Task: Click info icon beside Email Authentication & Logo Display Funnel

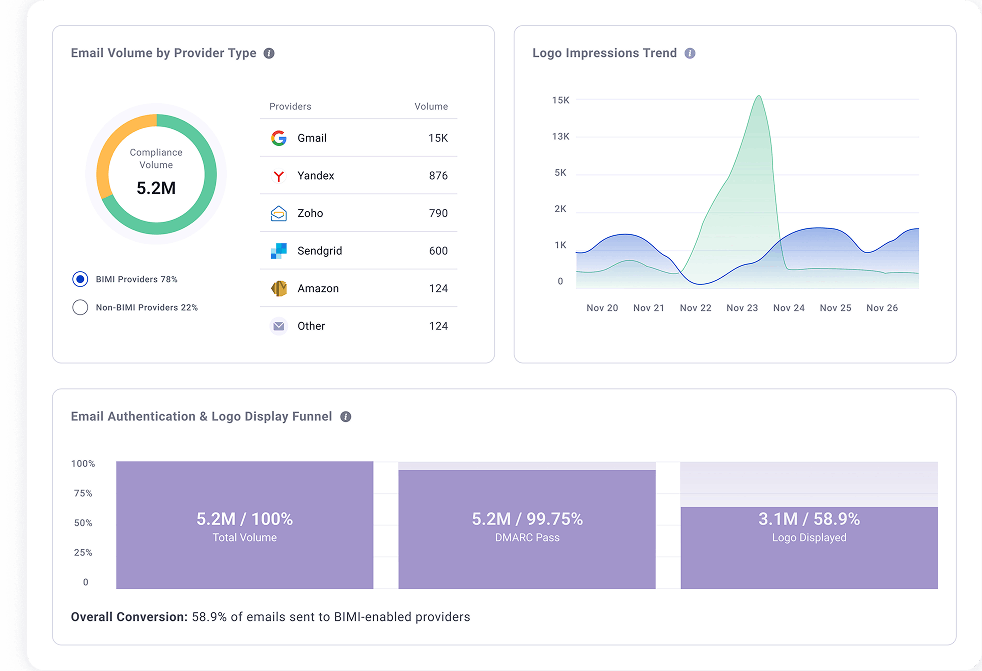Action: pos(346,417)
